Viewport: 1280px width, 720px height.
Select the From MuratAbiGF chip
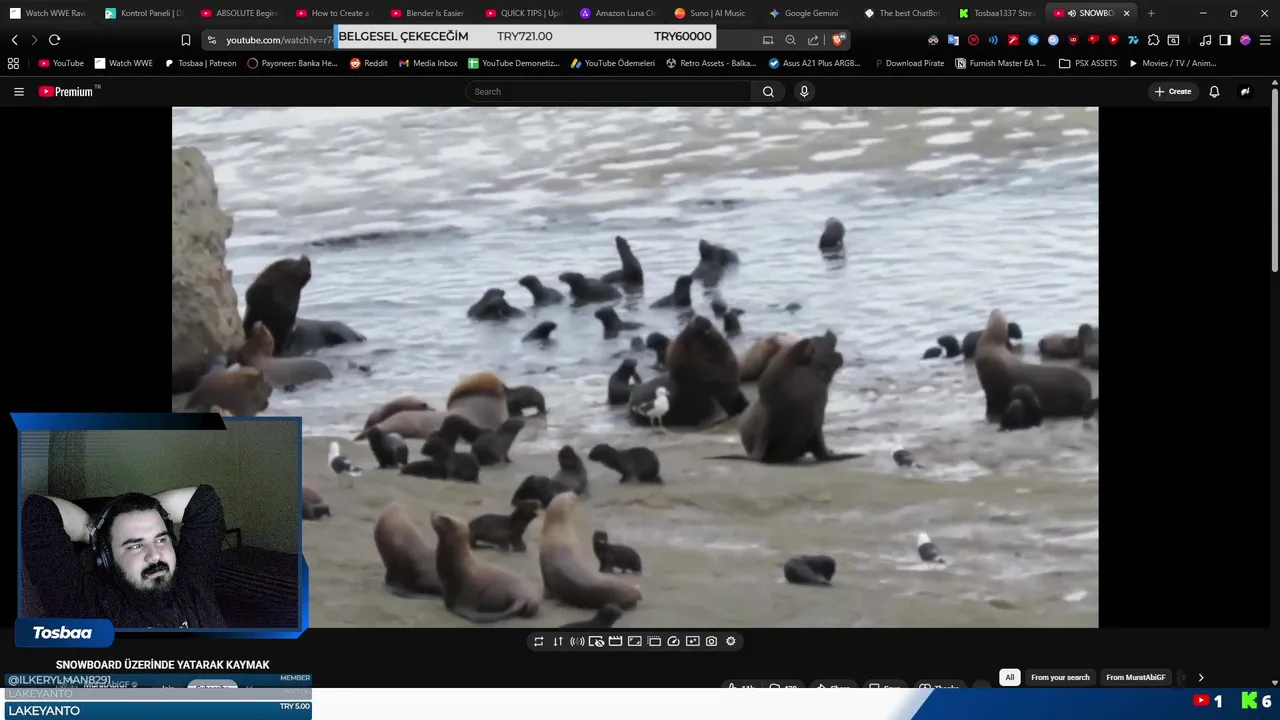point(1136,677)
